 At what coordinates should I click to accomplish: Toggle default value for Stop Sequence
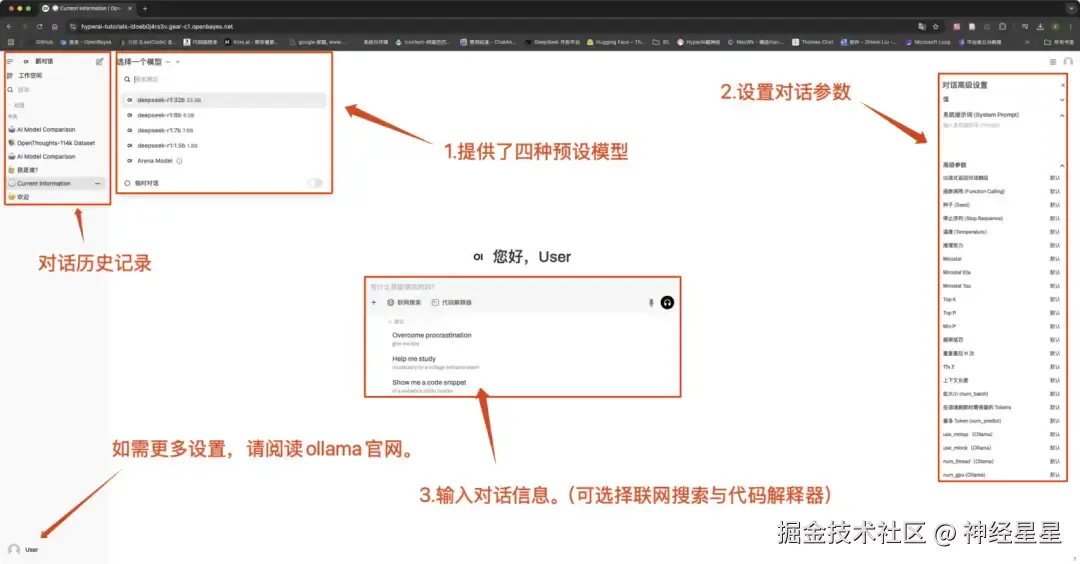click(1055, 218)
